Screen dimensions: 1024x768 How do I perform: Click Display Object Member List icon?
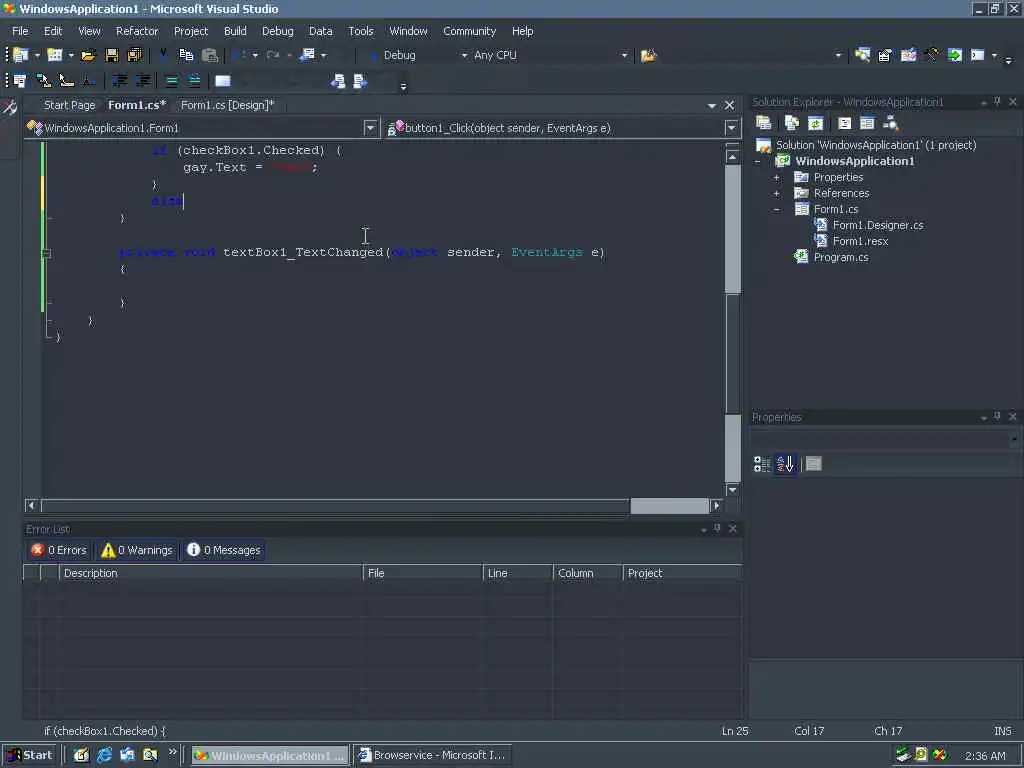tap(20, 81)
